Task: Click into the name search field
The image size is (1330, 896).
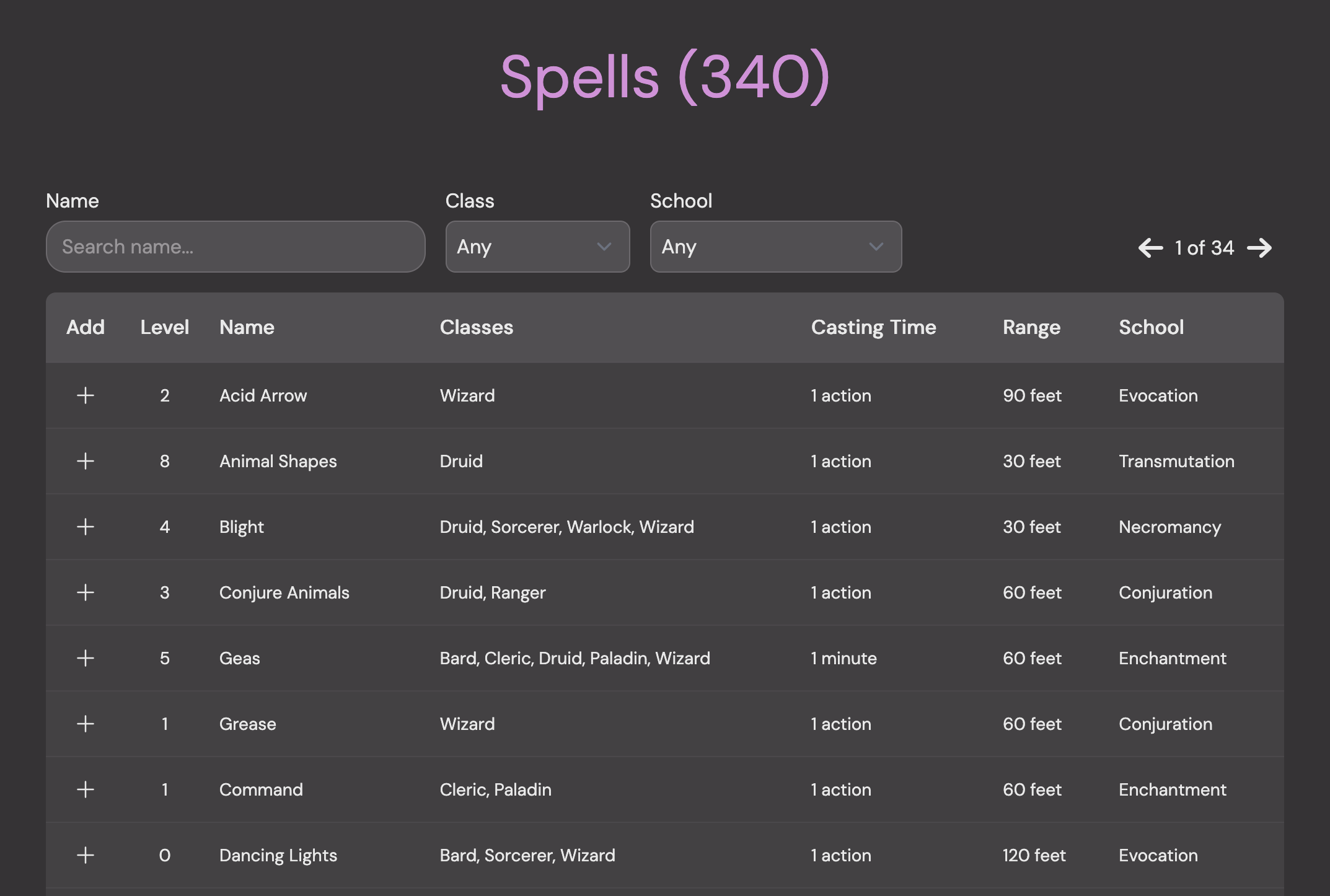Action: [236, 247]
